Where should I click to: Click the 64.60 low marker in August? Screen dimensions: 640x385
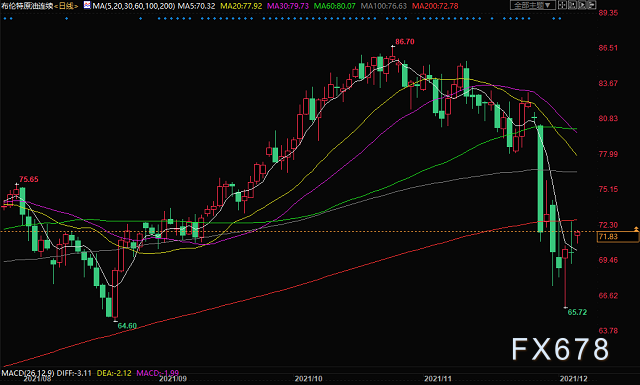(127, 326)
